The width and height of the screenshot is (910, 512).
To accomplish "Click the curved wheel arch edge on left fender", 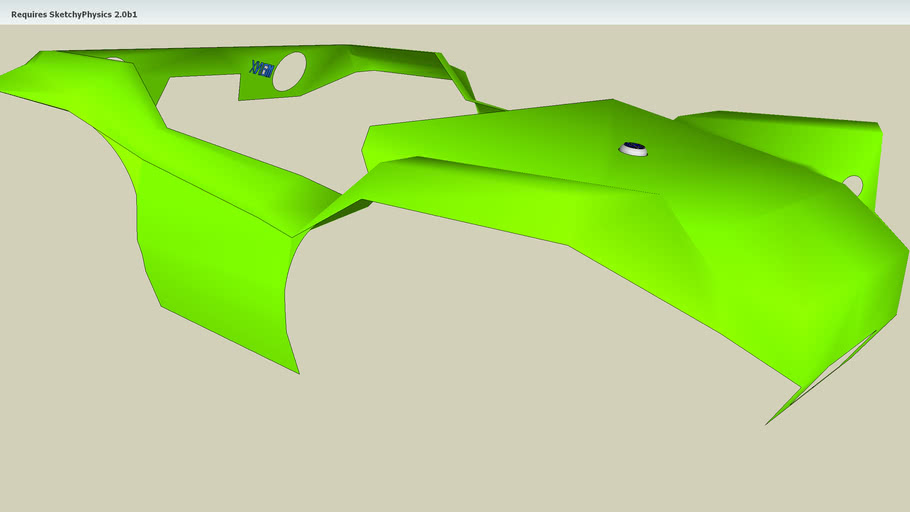I will (x=286, y=300).
